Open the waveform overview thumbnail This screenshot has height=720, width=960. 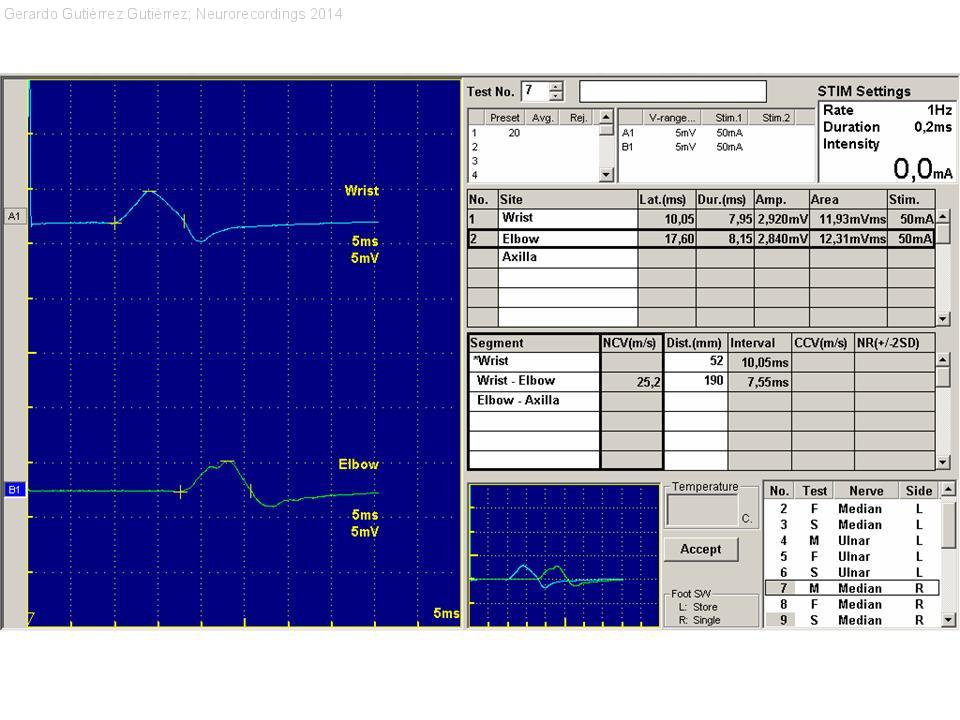[x=564, y=555]
